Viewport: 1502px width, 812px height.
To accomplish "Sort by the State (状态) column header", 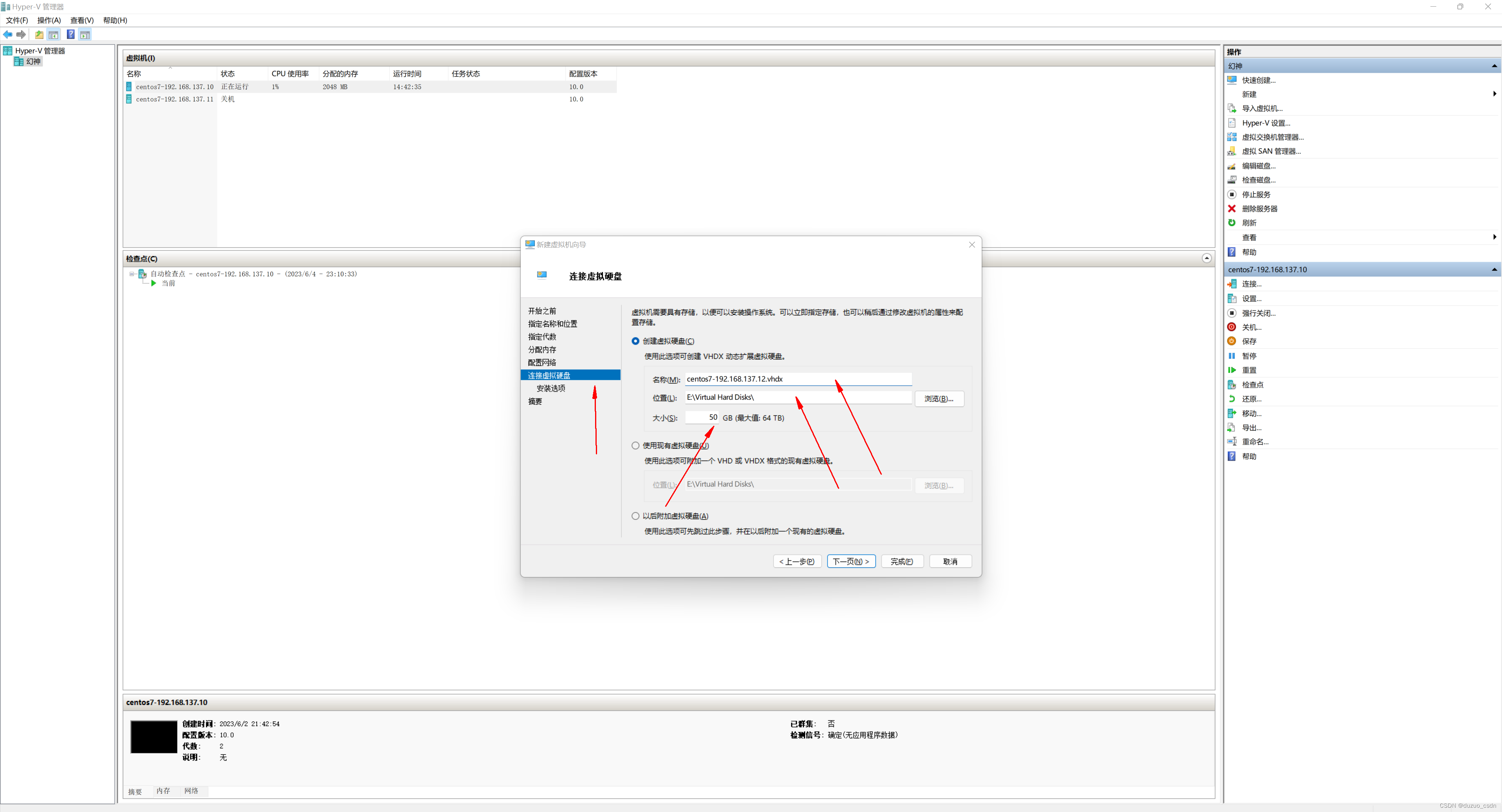I will coord(243,74).
